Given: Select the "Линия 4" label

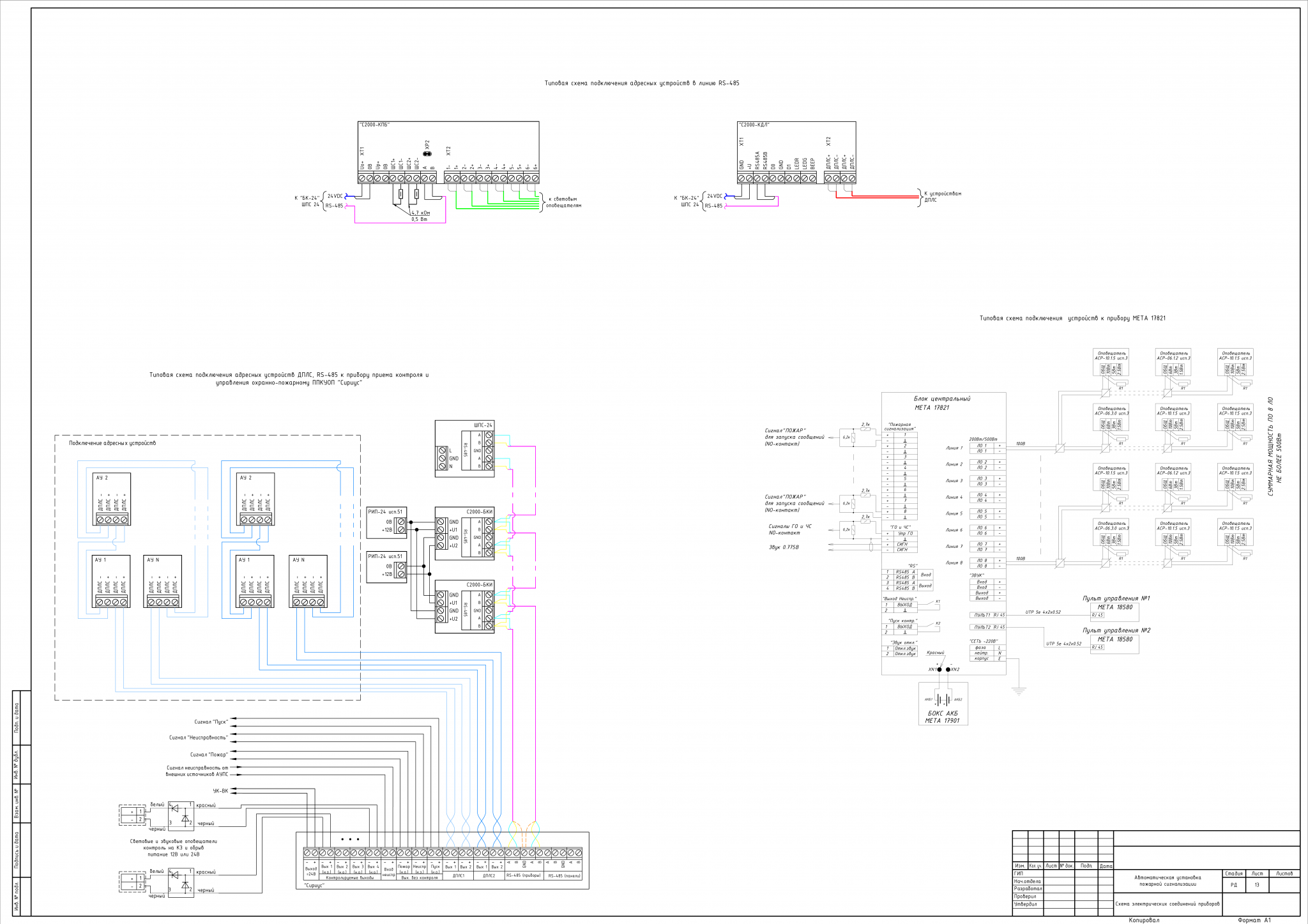Looking at the screenshot, I should [954, 497].
